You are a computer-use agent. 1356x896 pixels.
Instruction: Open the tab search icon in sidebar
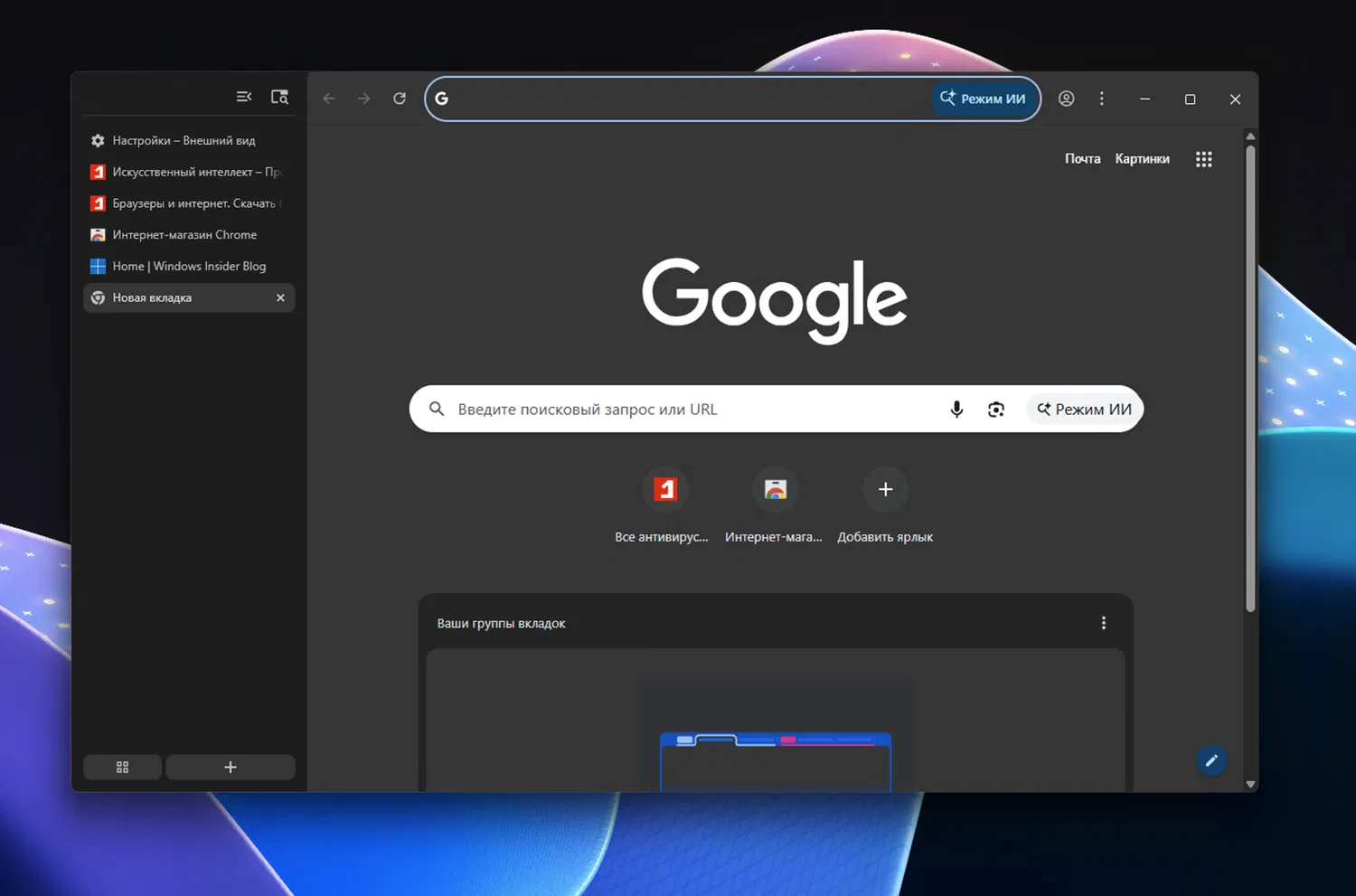(x=279, y=97)
